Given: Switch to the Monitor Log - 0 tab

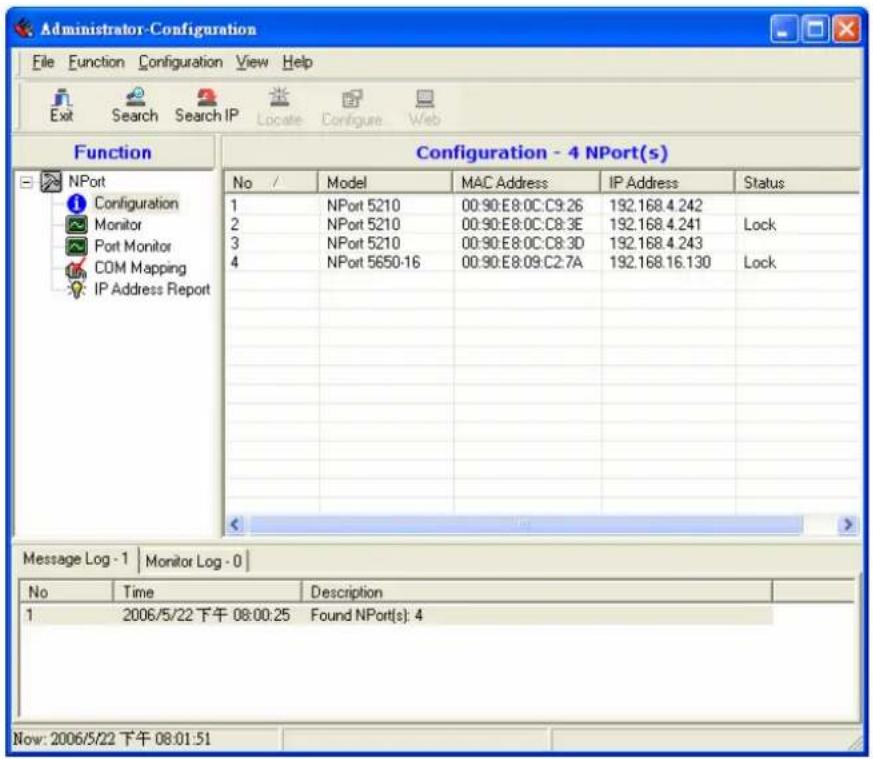Looking at the screenshot, I should click(194, 561).
